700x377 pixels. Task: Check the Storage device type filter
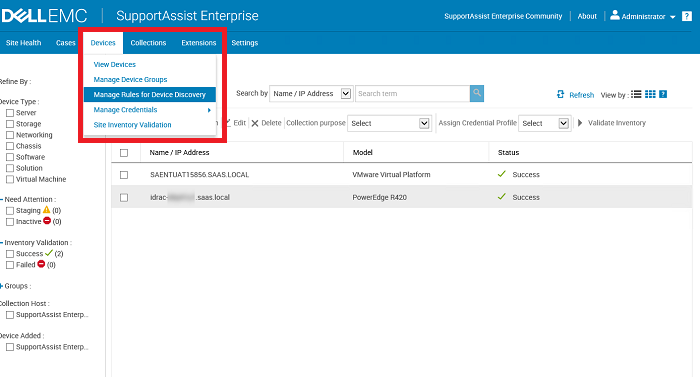pyautogui.click(x=10, y=124)
